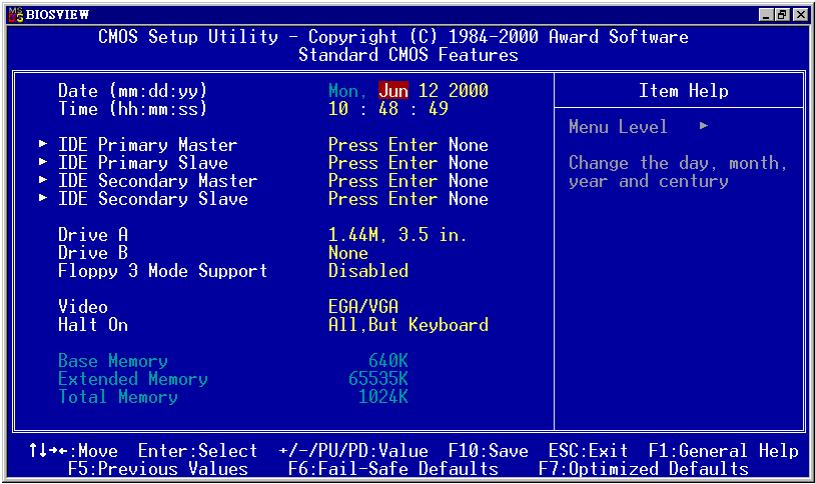This screenshot has width=815, height=484.
Task: Click the CMOS Setup Utility copyright header
Action: click(x=393, y=37)
